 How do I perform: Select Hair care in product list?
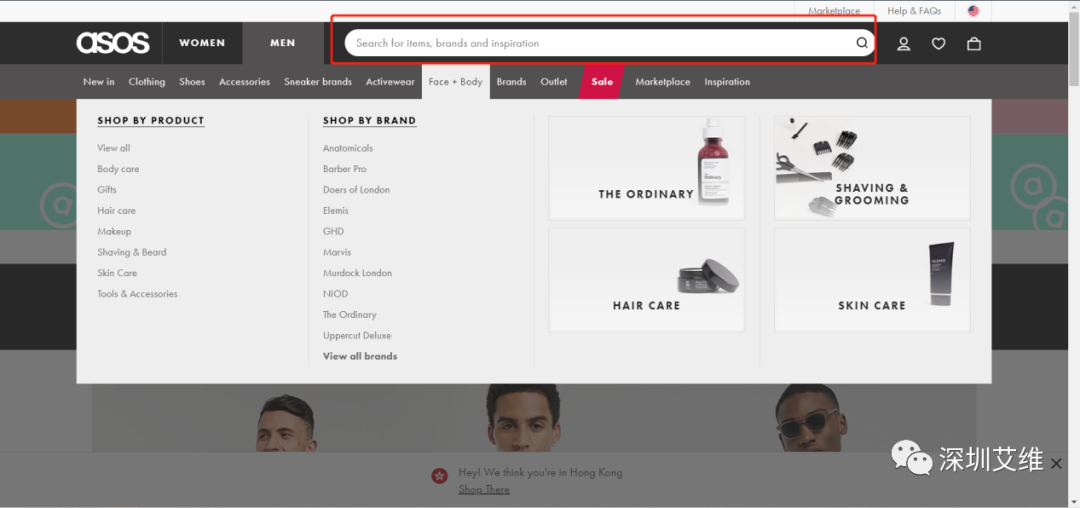[116, 211]
